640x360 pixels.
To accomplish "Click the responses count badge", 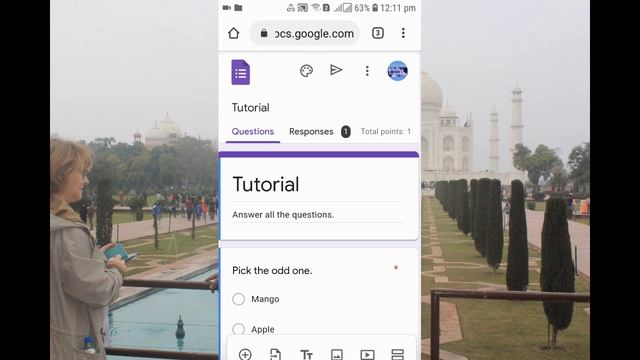I will (346, 131).
